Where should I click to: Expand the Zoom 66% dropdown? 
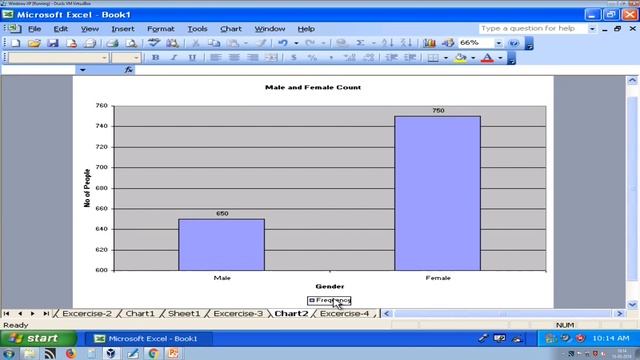click(x=498, y=43)
